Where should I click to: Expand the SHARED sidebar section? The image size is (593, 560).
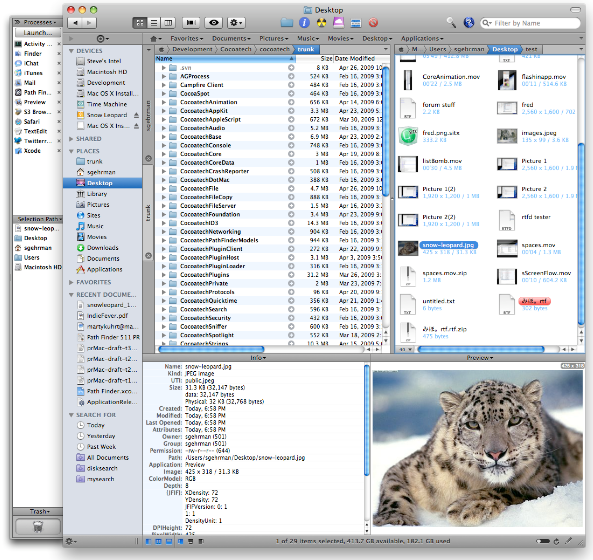pyautogui.click(x=71, y=139)
